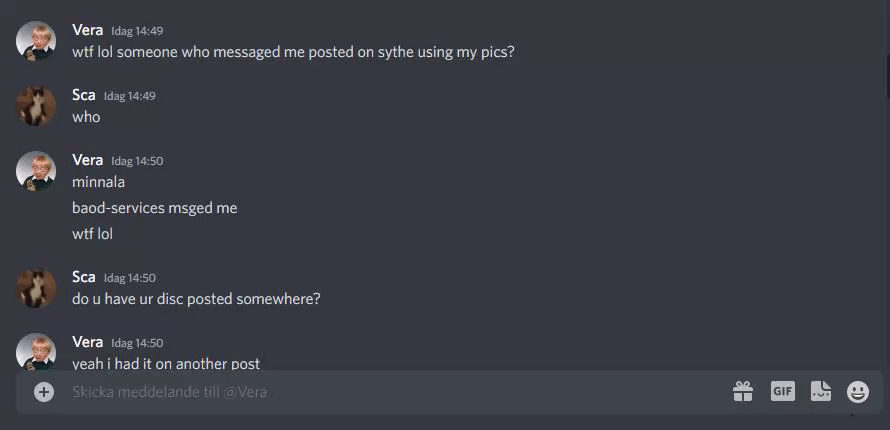The image size is (890, 430).
Task: Click the plus attachment button
Action: tap(44, 392)
